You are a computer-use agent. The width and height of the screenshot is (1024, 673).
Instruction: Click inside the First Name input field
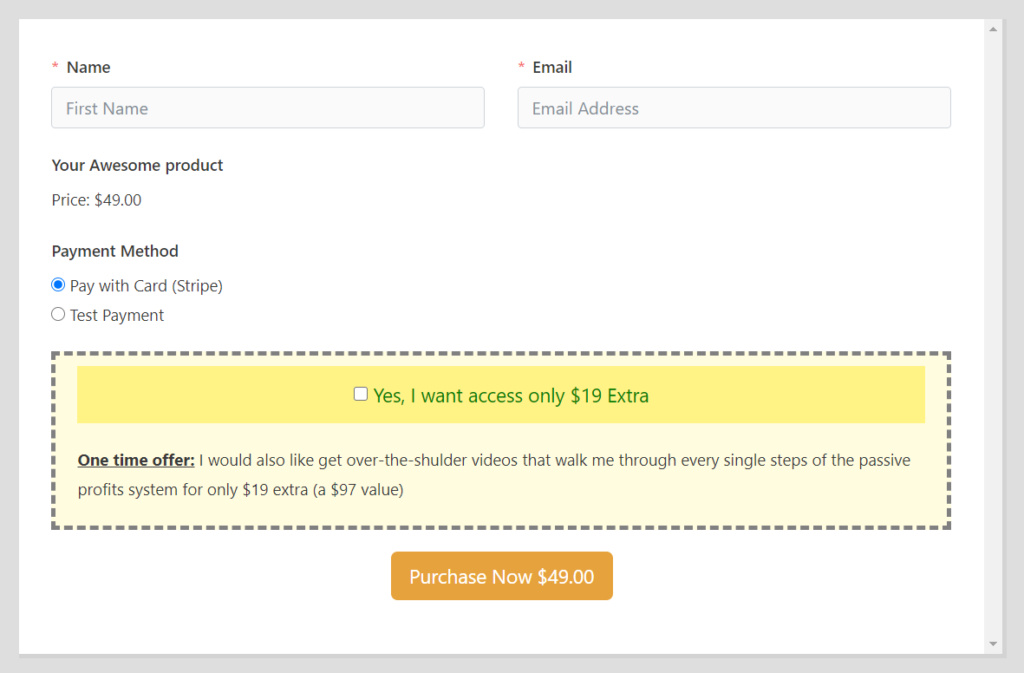click(x=267, y=107)
